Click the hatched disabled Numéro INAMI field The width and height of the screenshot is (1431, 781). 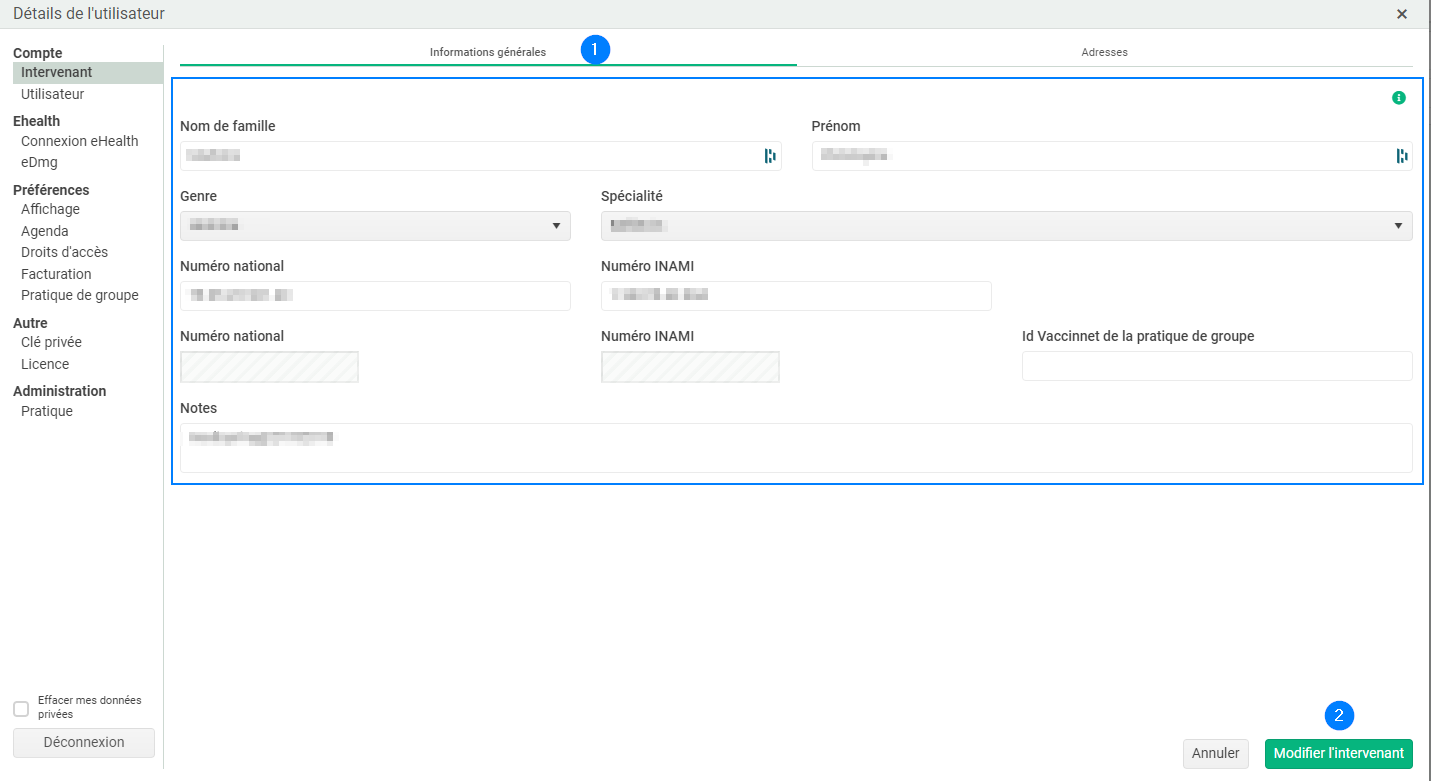point(690,367)
